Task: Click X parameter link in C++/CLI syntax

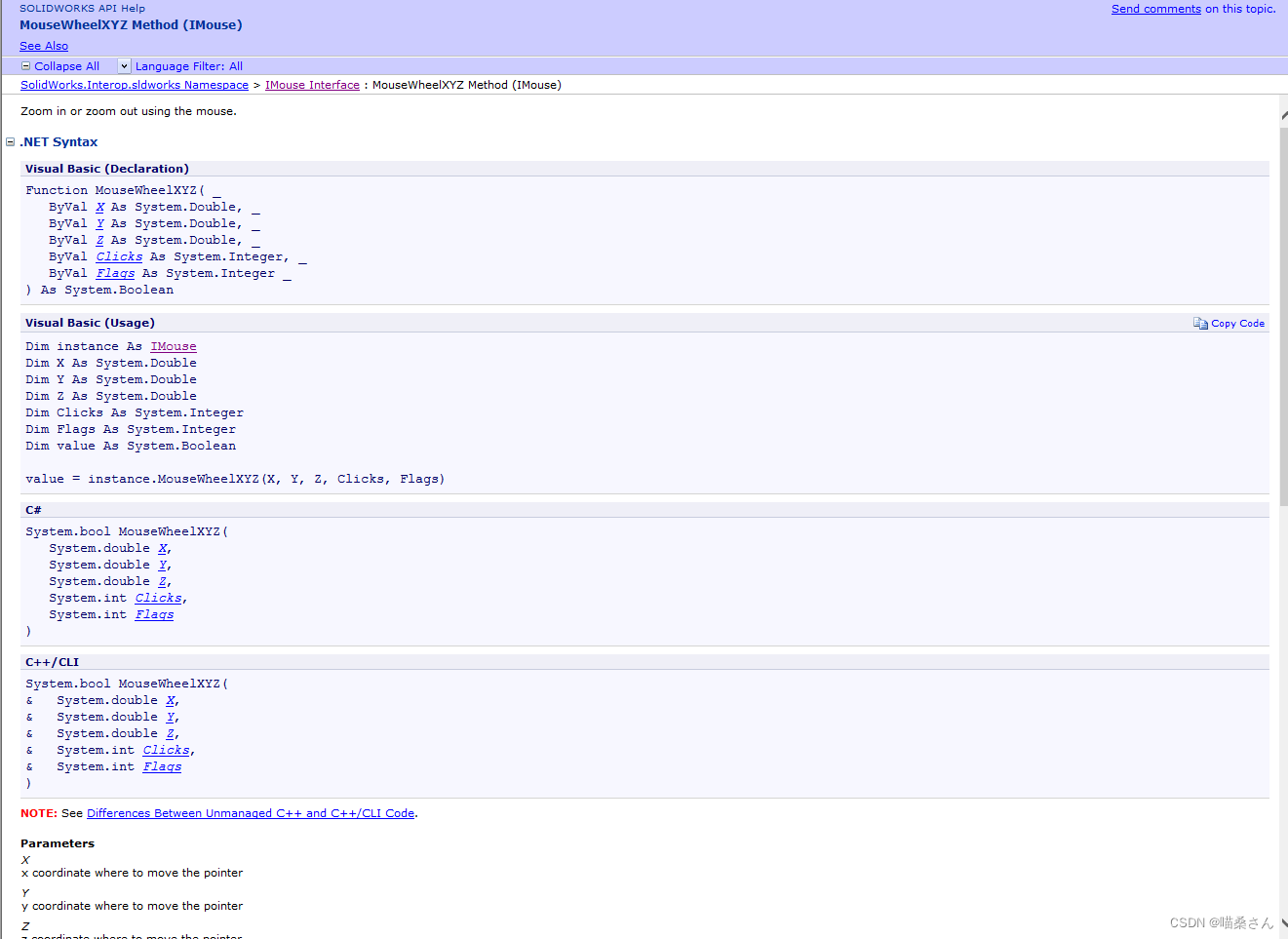Action: click(170, 700)
